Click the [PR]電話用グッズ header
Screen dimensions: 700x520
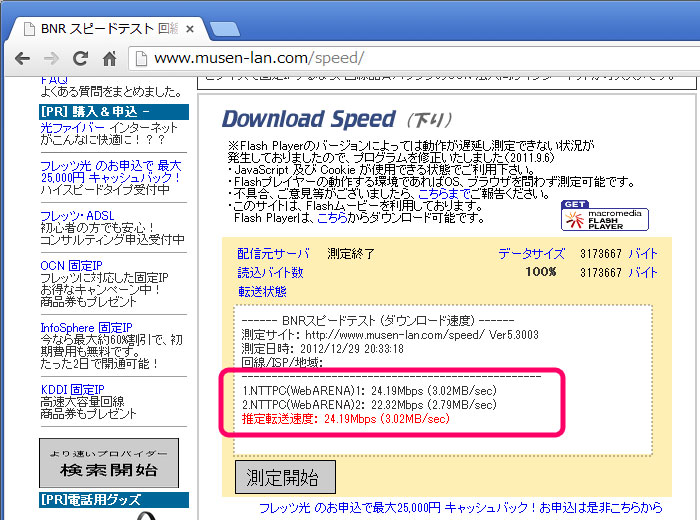click(114, 499)
